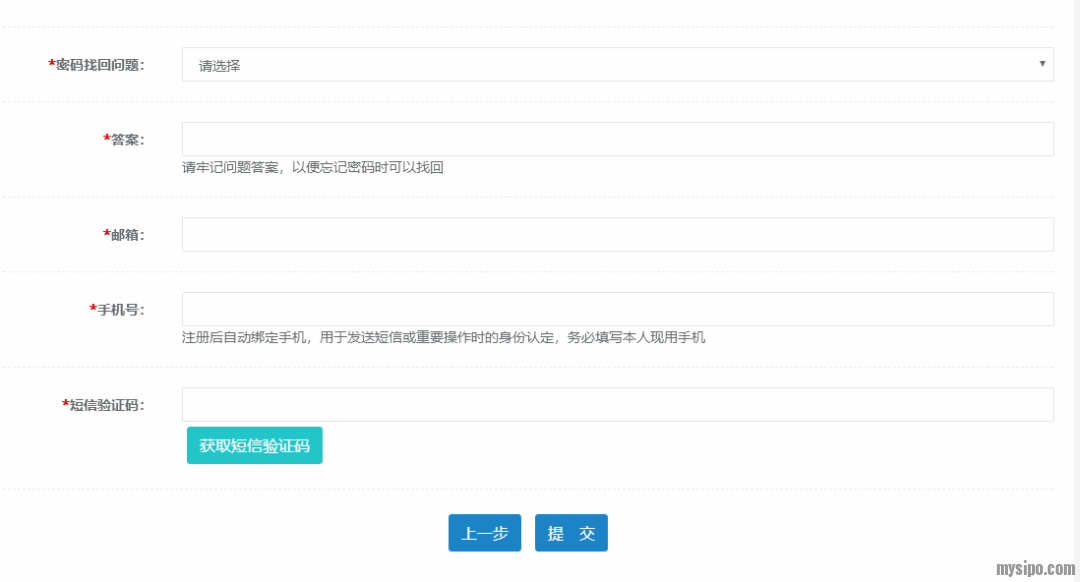Click the 请选择 placeholder text
Screen dimensions: 1080x582
(220, 66)
